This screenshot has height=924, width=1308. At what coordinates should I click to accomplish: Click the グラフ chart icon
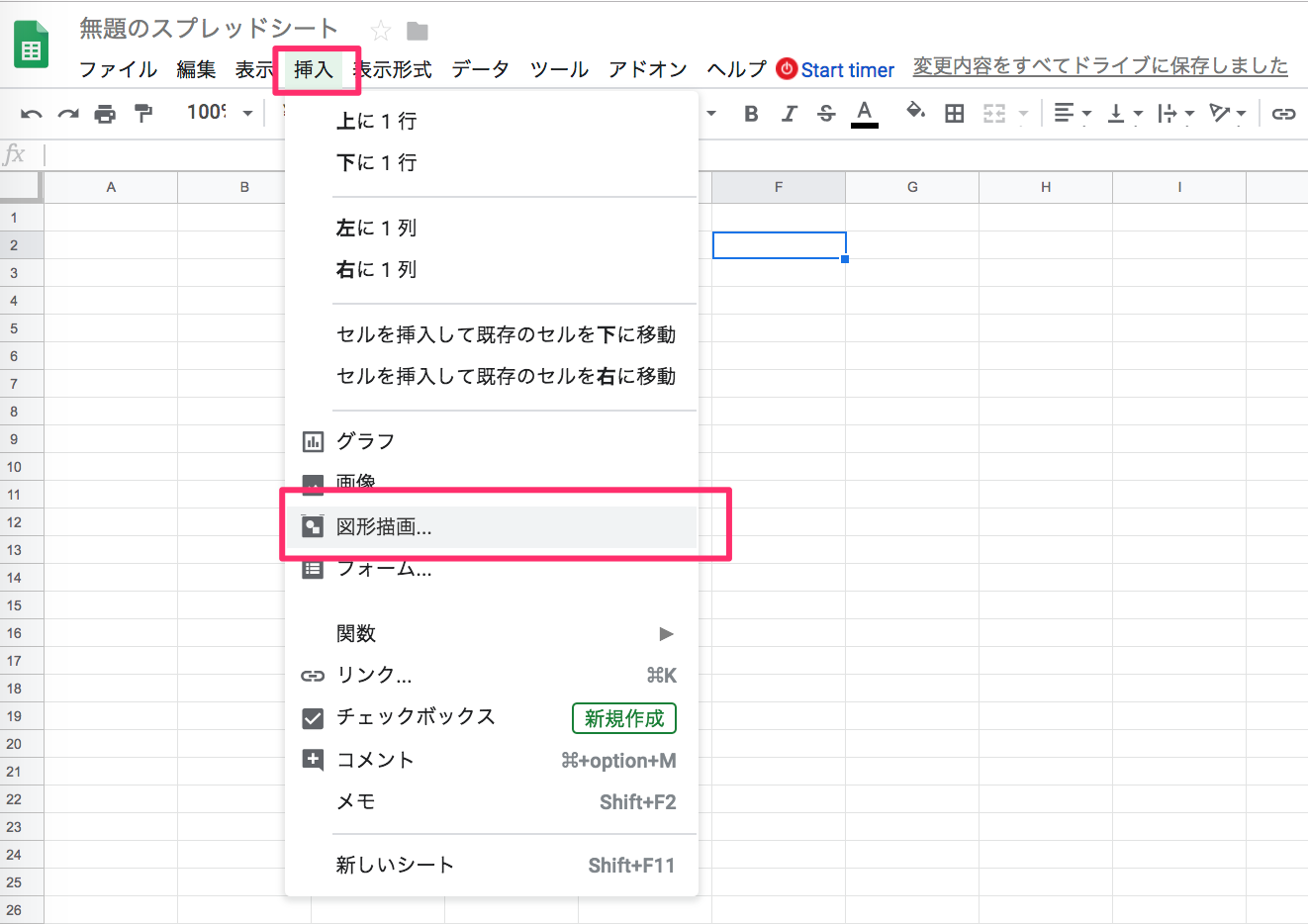pos(313,441)
